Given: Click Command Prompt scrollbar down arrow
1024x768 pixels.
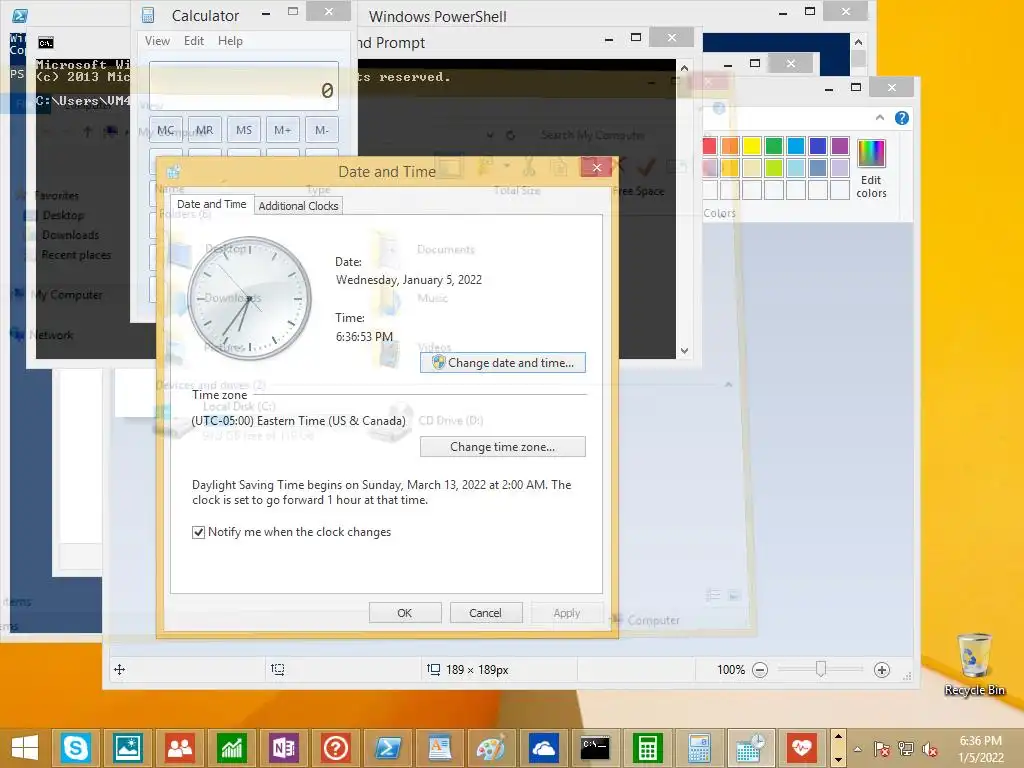Looking at the screenshot, I should tap(684, 351).
